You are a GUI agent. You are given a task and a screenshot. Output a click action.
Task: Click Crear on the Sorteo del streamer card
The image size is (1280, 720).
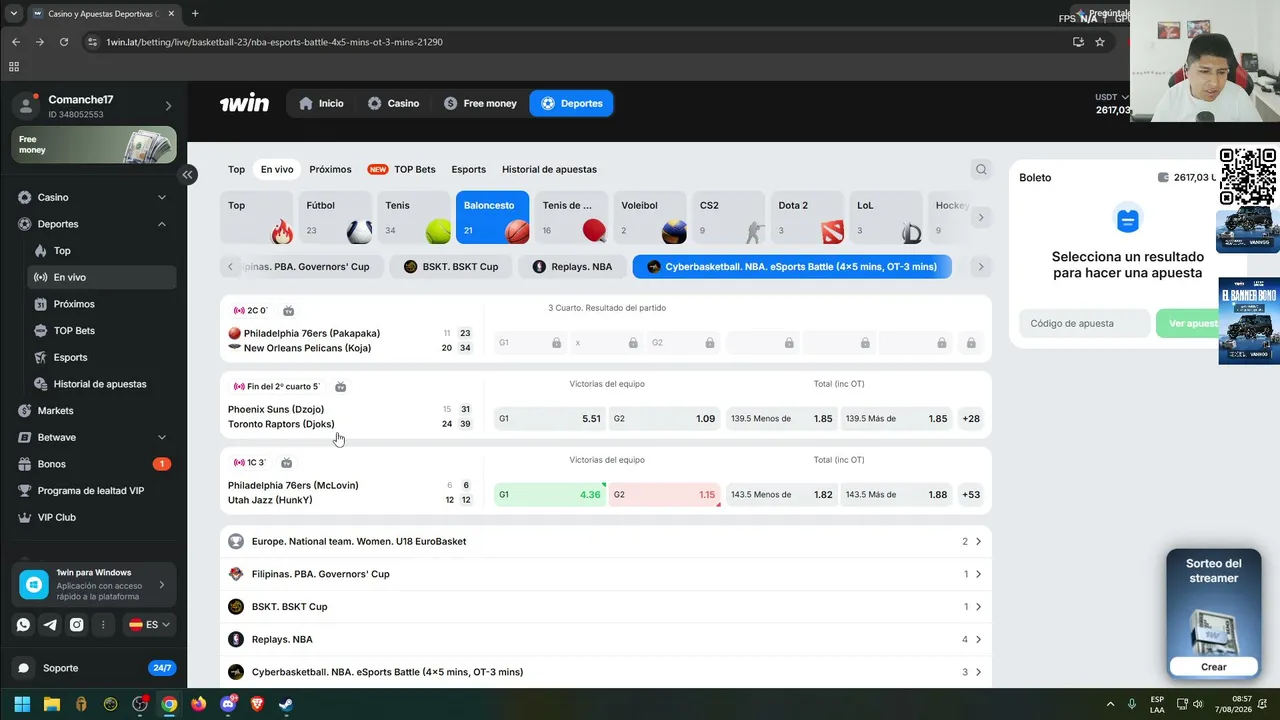click(x=1214, y=667)
